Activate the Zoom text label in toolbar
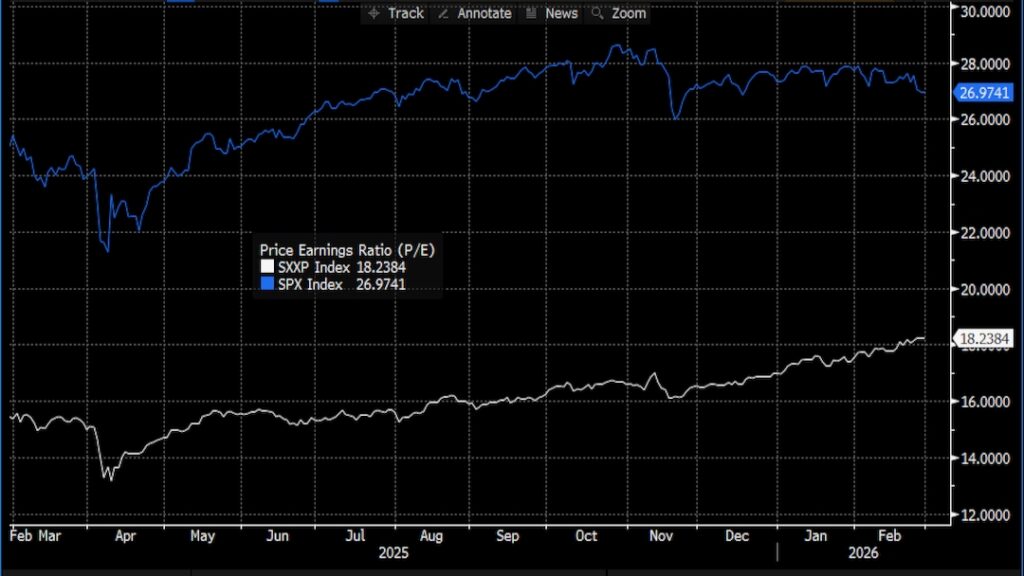The height and width of the screenshot is (576, 1024). [x=629, y=13]
